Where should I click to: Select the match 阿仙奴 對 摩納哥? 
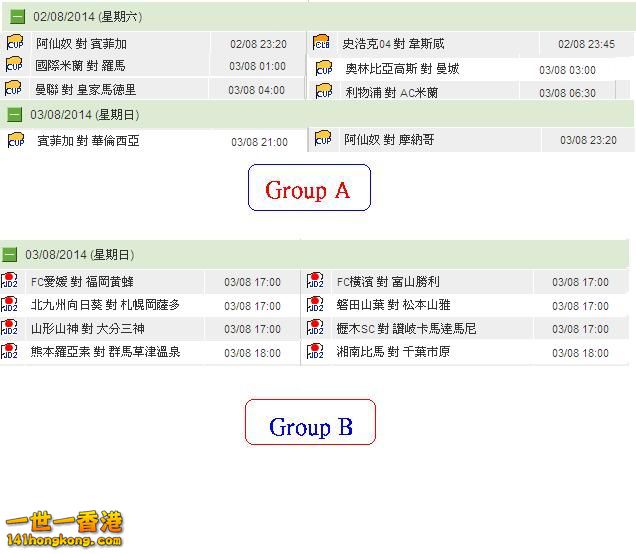point(389,140)
